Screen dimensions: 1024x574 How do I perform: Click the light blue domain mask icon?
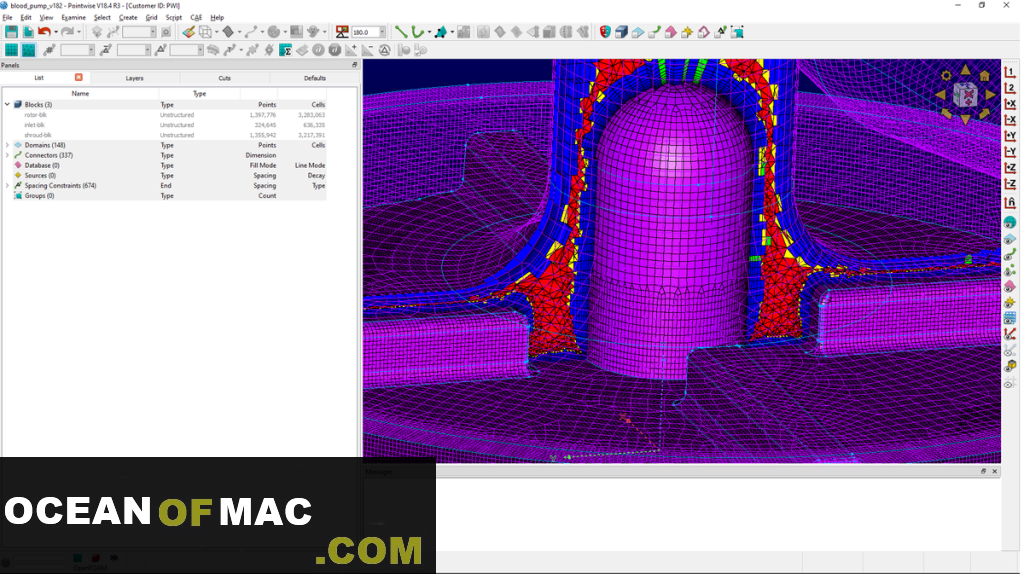pyautogui.click(x=637, y=32)
